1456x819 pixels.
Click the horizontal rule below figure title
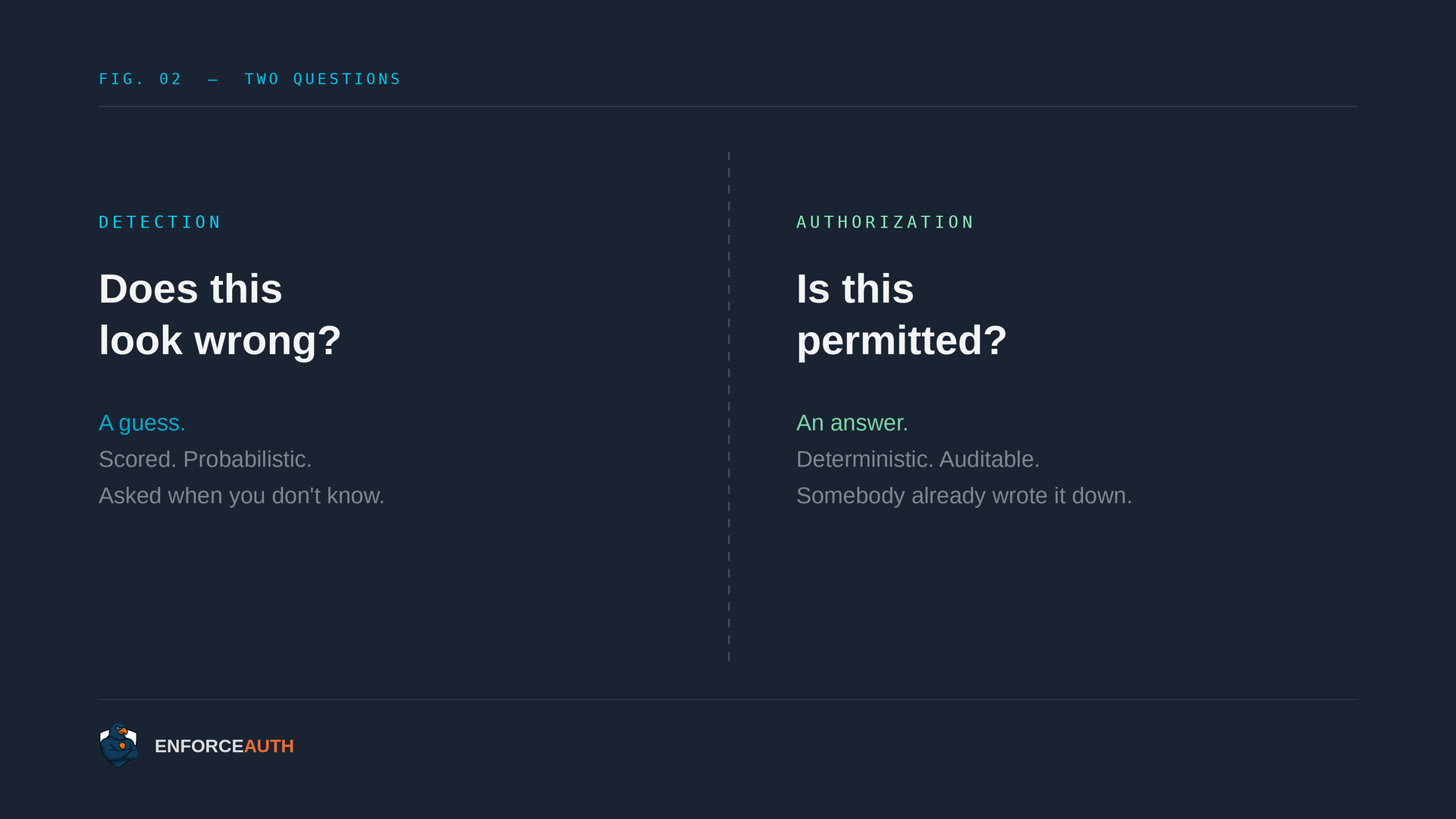(728, 107)
